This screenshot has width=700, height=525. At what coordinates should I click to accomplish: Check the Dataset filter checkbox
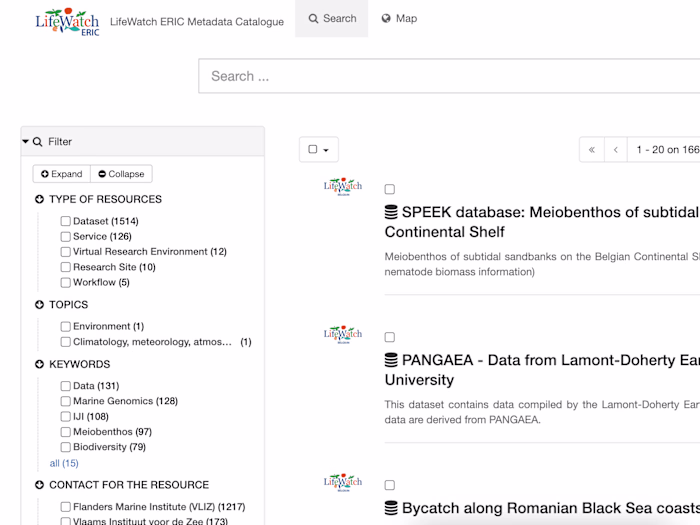(65, 221)
